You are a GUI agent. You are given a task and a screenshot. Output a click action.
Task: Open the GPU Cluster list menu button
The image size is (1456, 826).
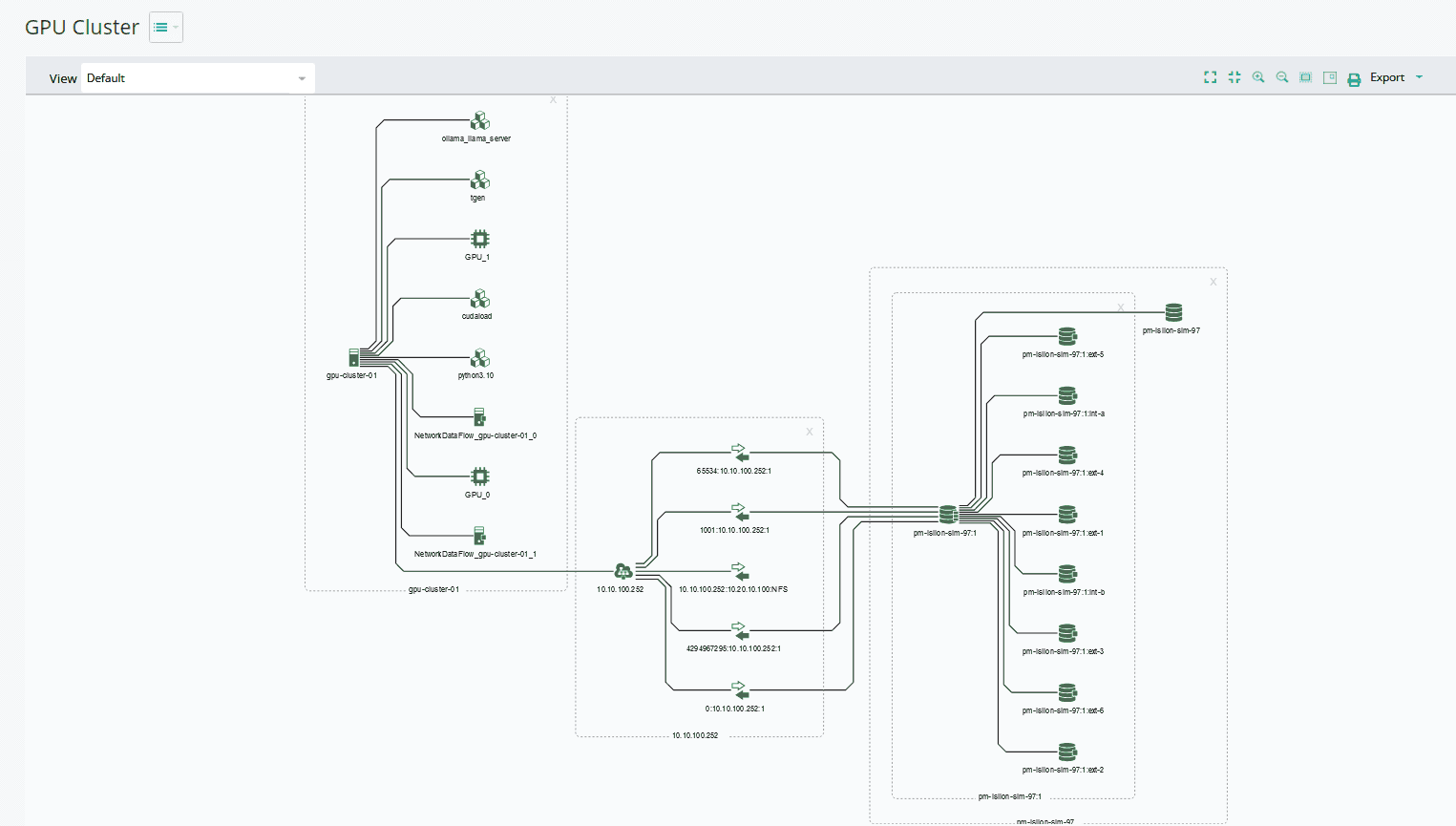point(166,27)
